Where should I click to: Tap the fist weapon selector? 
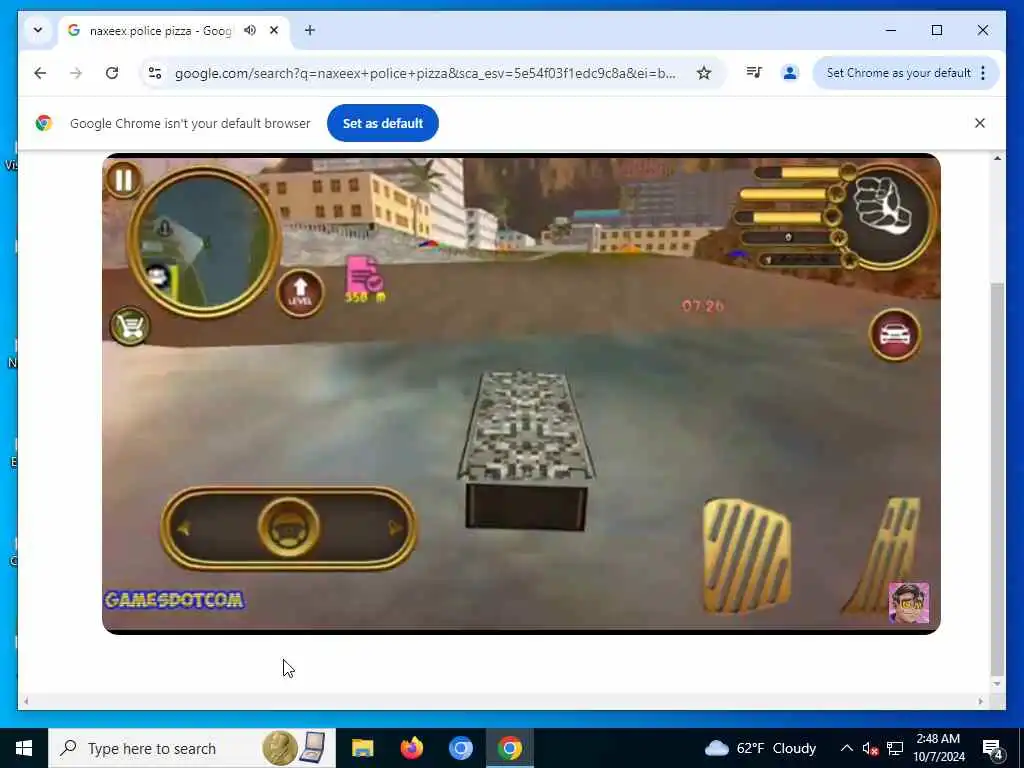click(886, 215)
